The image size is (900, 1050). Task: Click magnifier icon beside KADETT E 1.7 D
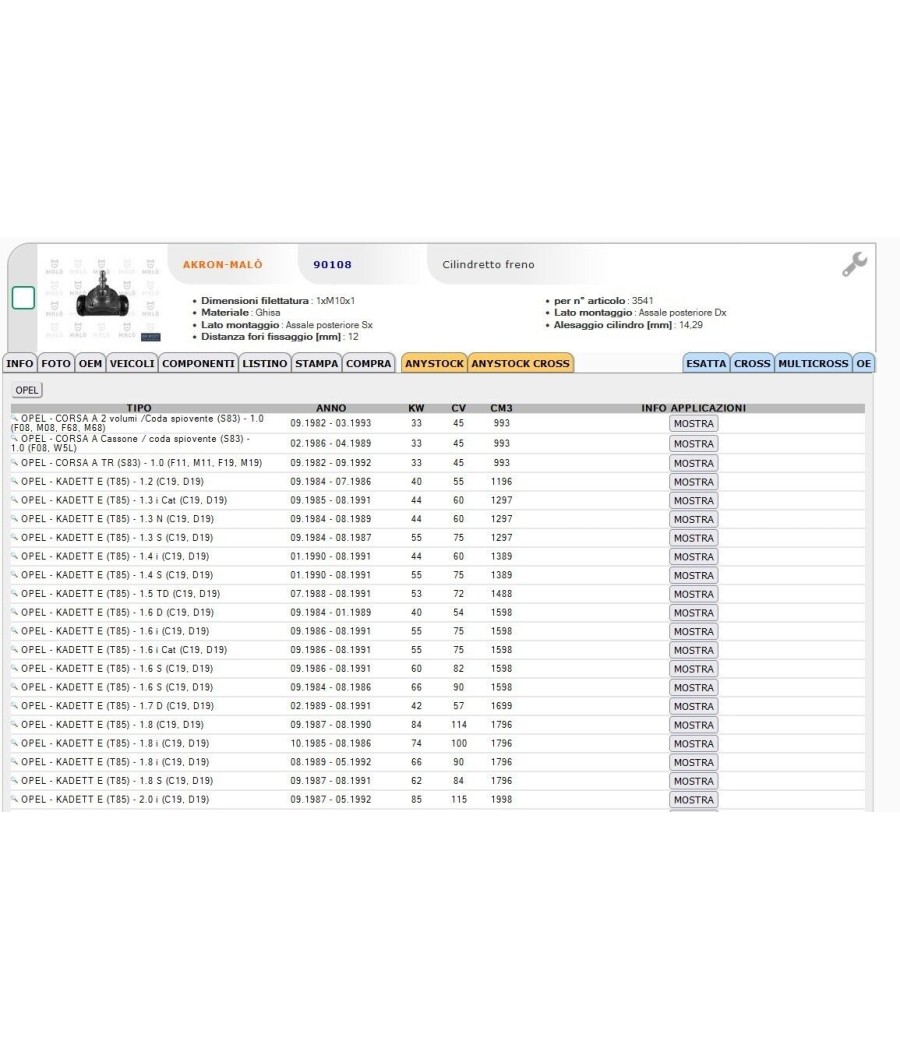point(15,706)
